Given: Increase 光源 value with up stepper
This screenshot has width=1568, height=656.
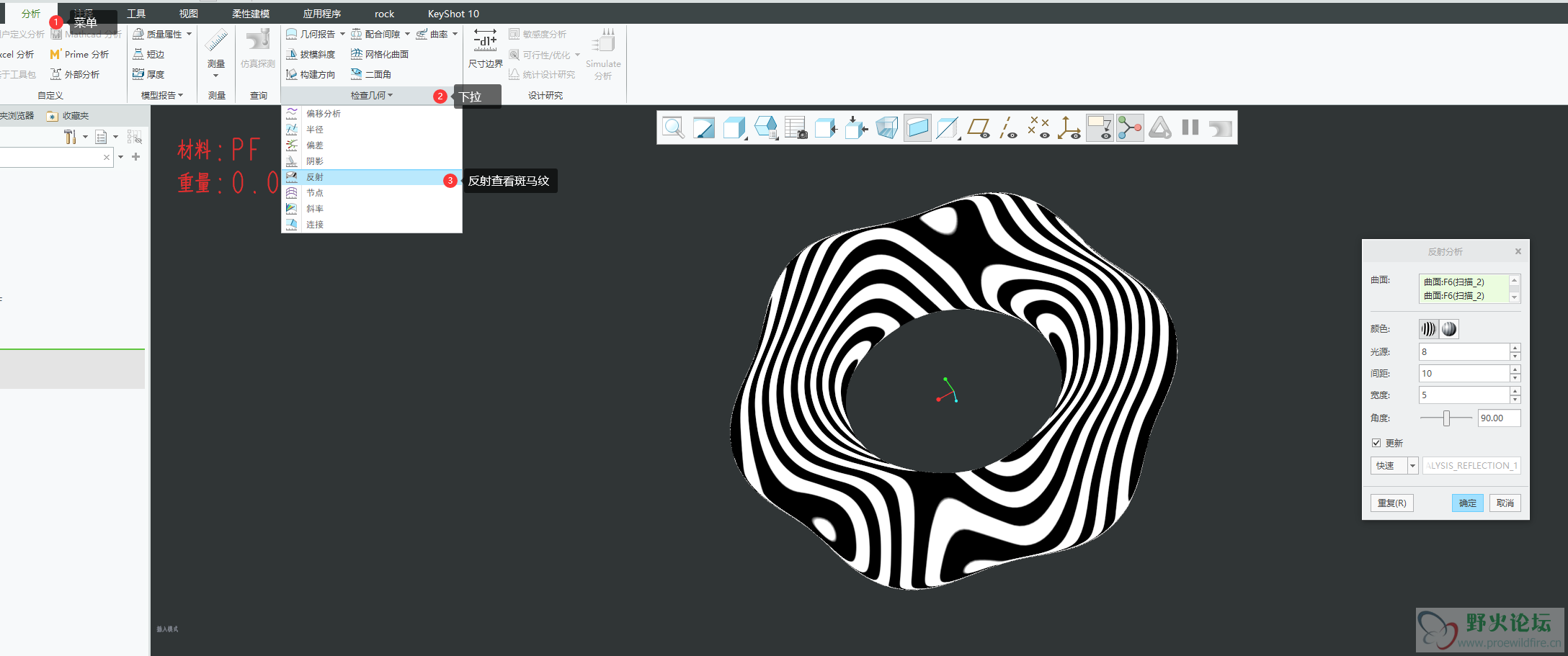Looking at the screenshot, I should [x=1515, y=348].
